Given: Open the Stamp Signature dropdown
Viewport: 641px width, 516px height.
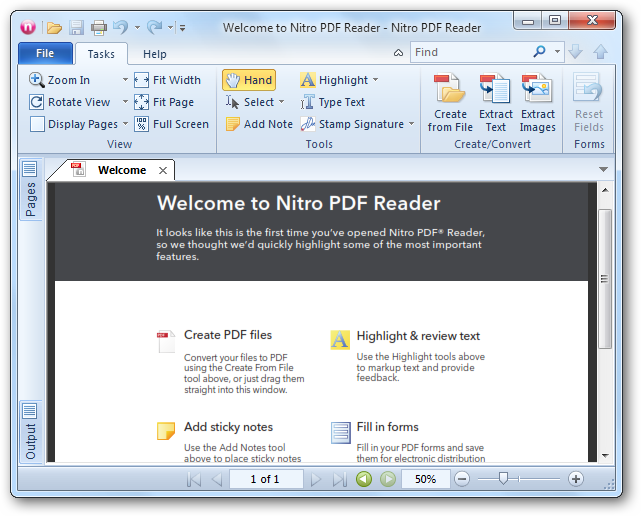Looking at the screenshot, I should (411, 124).
